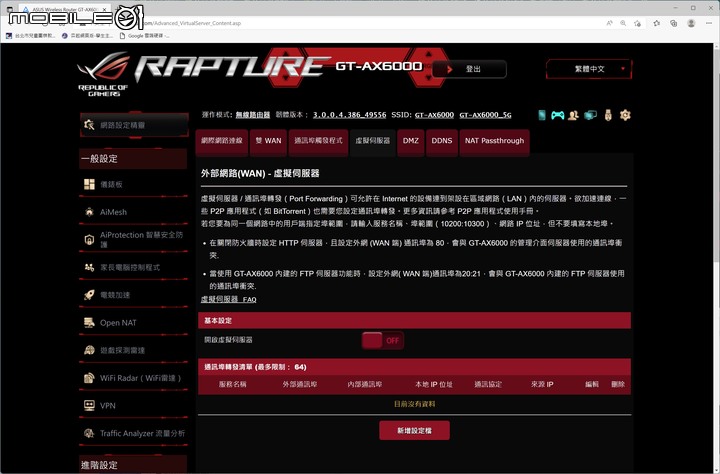The image size is (720, 474).
Task: Switch to the 網際網路連線 tab
Action: (x=222, y=141)
